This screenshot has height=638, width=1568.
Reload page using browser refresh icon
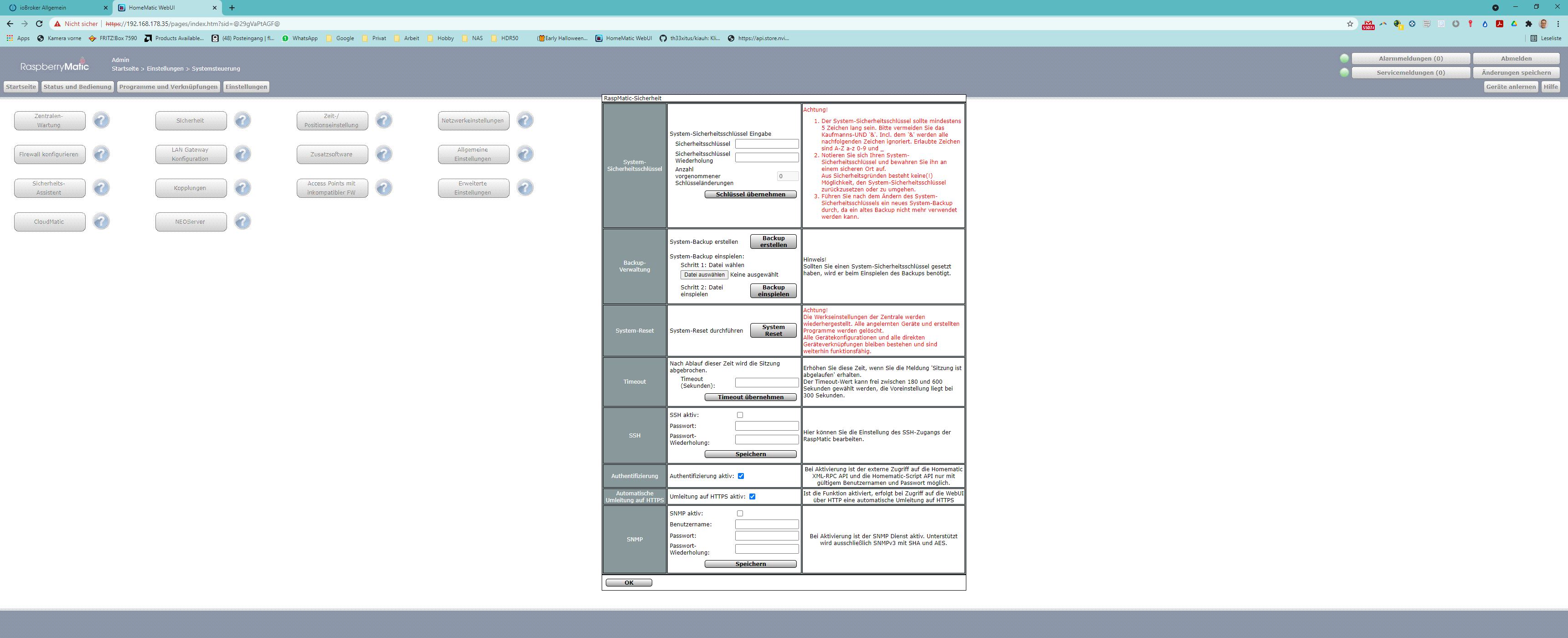click(39, 24)
